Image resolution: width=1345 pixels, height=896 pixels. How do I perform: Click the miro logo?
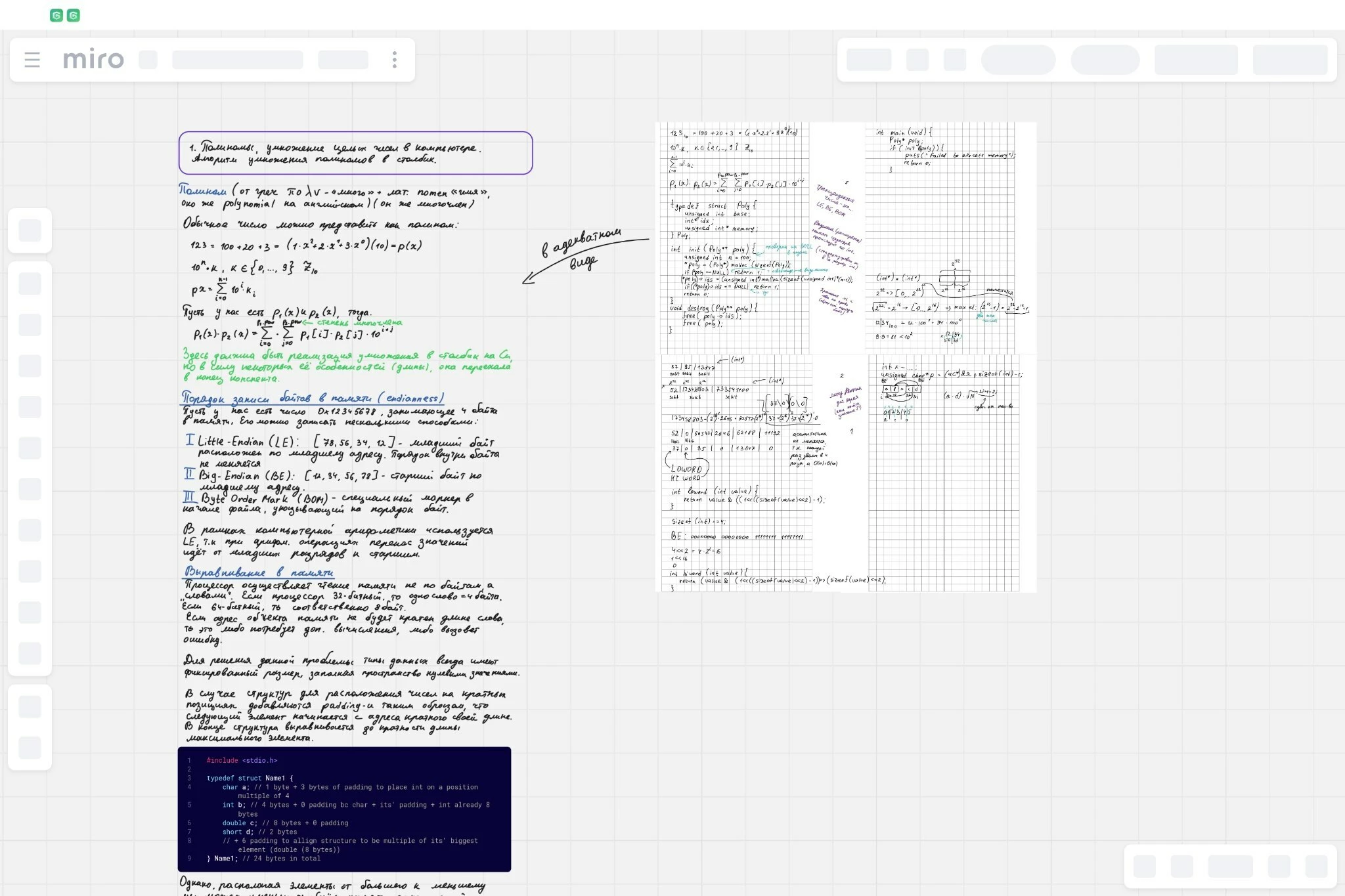pyautogui.click(x=93, y=60)
